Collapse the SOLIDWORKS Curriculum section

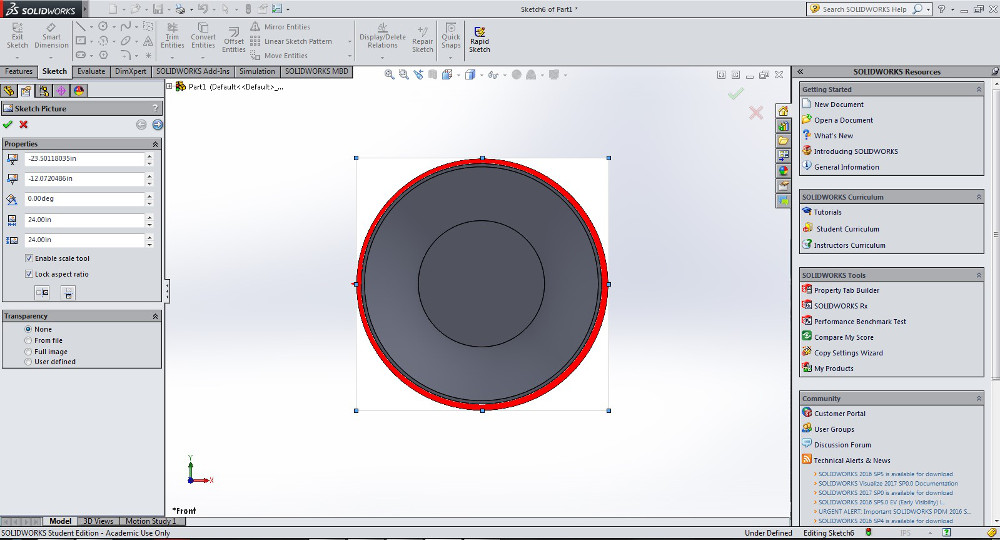tap(978, 197)
